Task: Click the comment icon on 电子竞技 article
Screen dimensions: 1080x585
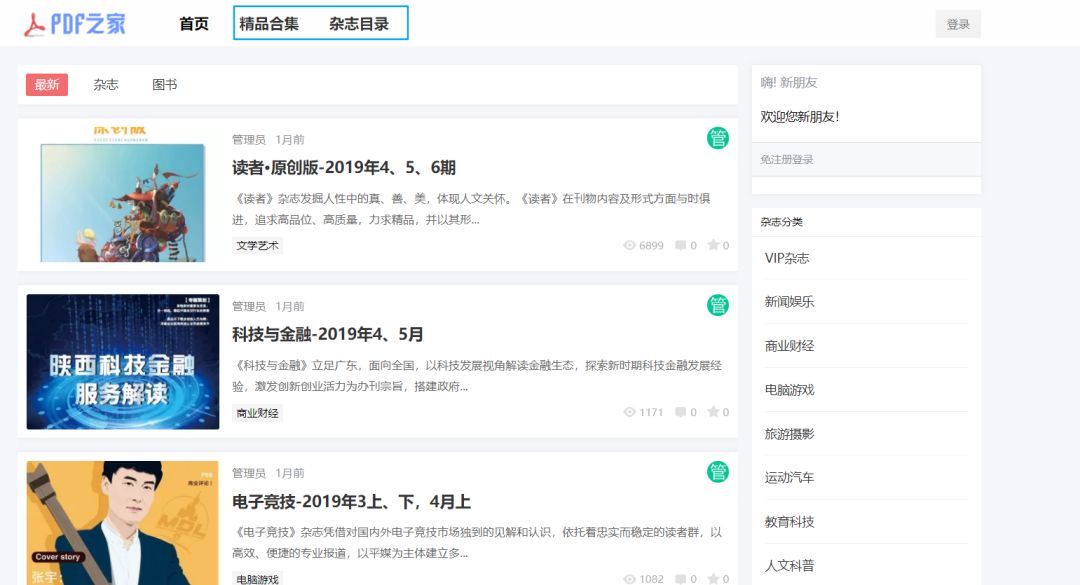Action: pyautogui.click(x=682, y=577)
